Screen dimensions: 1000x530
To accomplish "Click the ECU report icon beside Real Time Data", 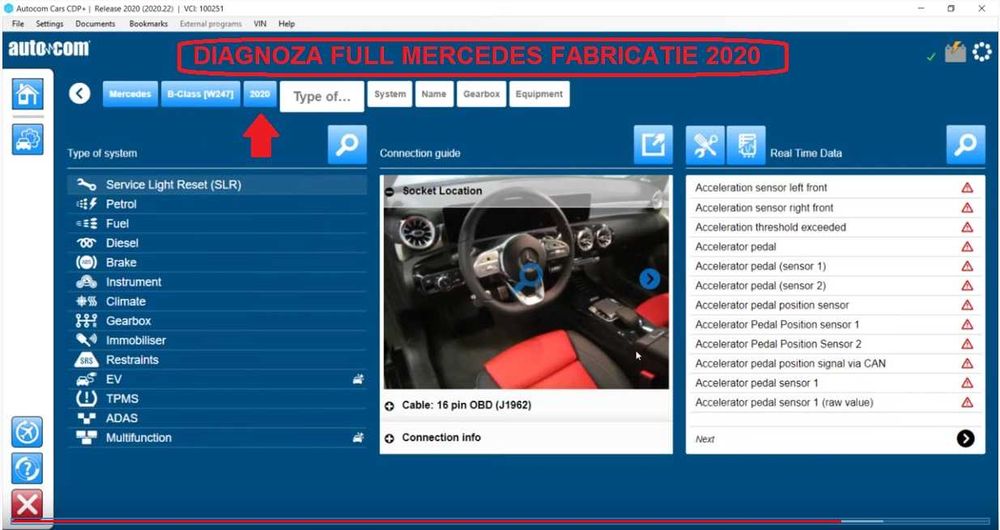I will pos(746,145).
